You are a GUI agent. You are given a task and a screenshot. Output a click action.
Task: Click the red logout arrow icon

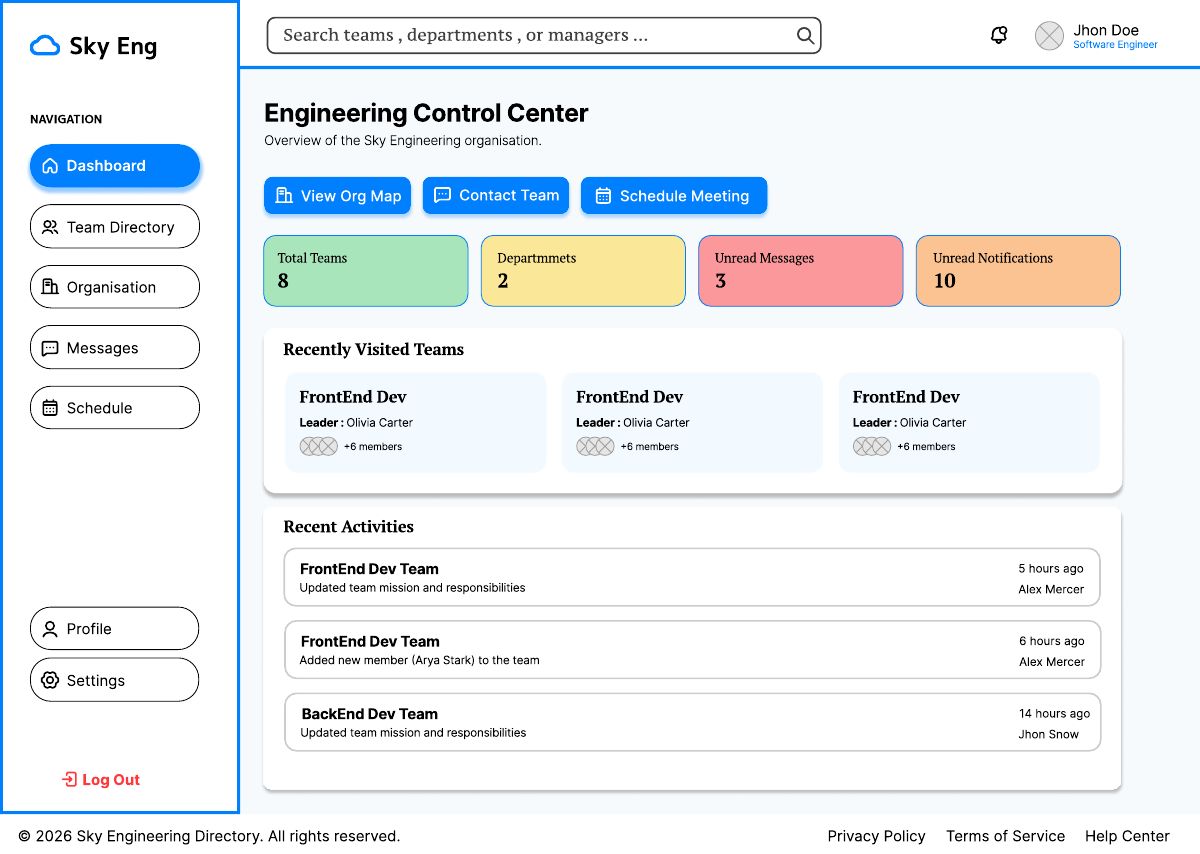69,779
